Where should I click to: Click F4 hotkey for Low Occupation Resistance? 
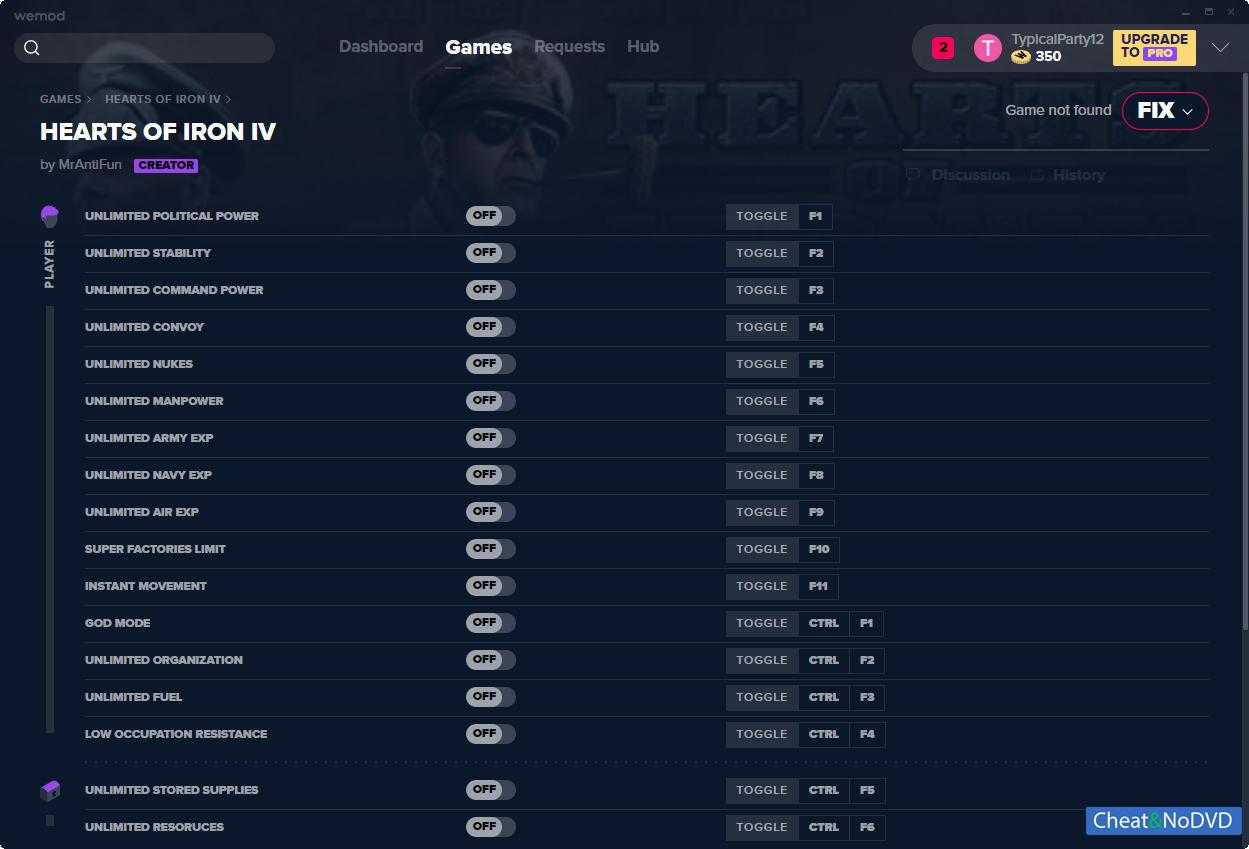[x=867, y=734]
